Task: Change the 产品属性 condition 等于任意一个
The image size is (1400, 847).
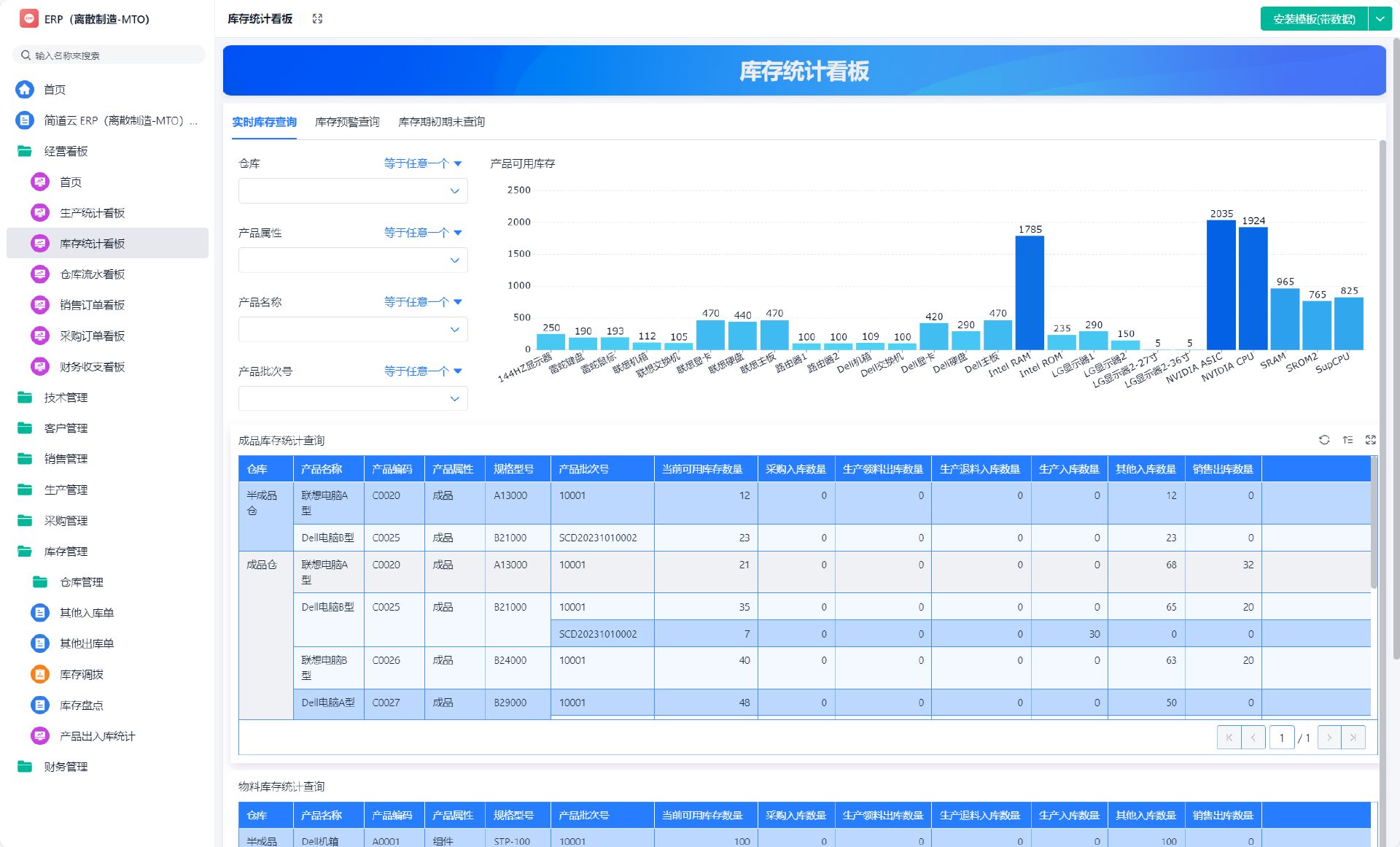Action: (x=423, y=233)
